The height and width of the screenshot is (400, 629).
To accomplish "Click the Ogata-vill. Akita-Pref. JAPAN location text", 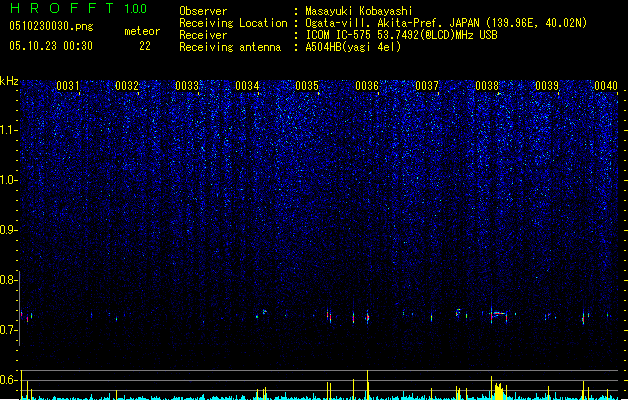I will click(x=446, y=23).
